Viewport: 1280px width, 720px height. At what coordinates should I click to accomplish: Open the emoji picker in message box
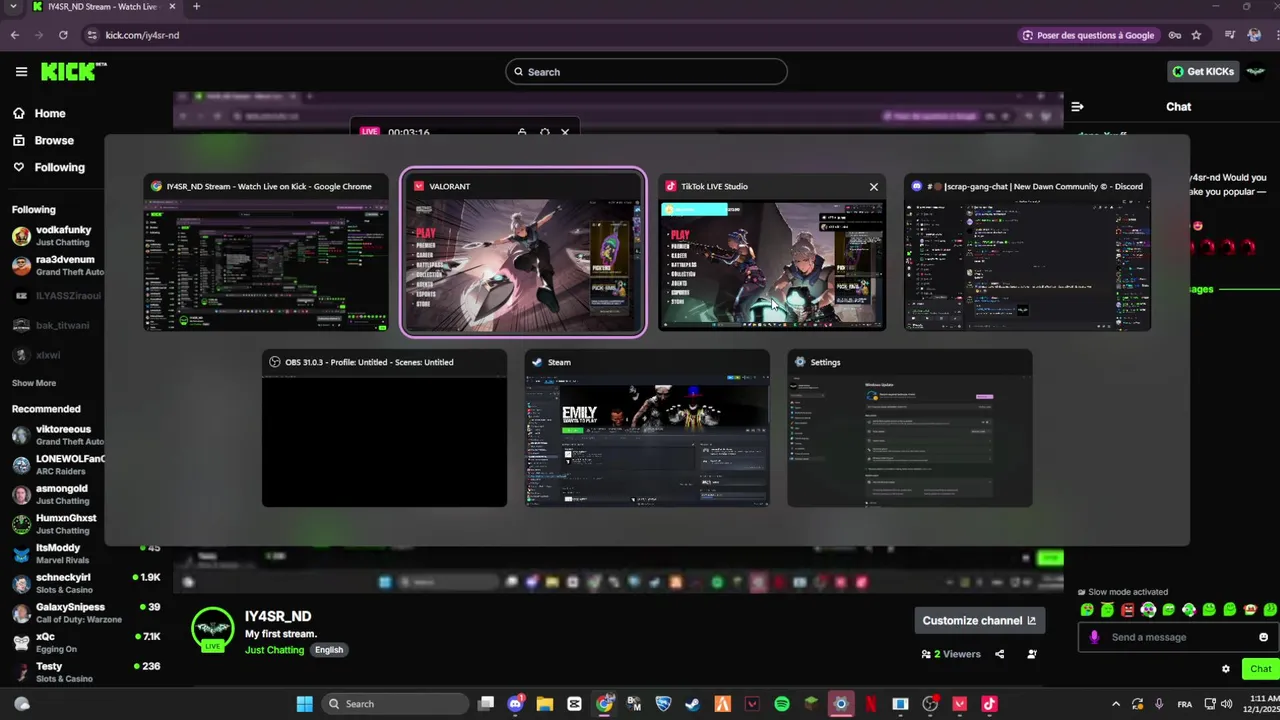(1263, 637)
